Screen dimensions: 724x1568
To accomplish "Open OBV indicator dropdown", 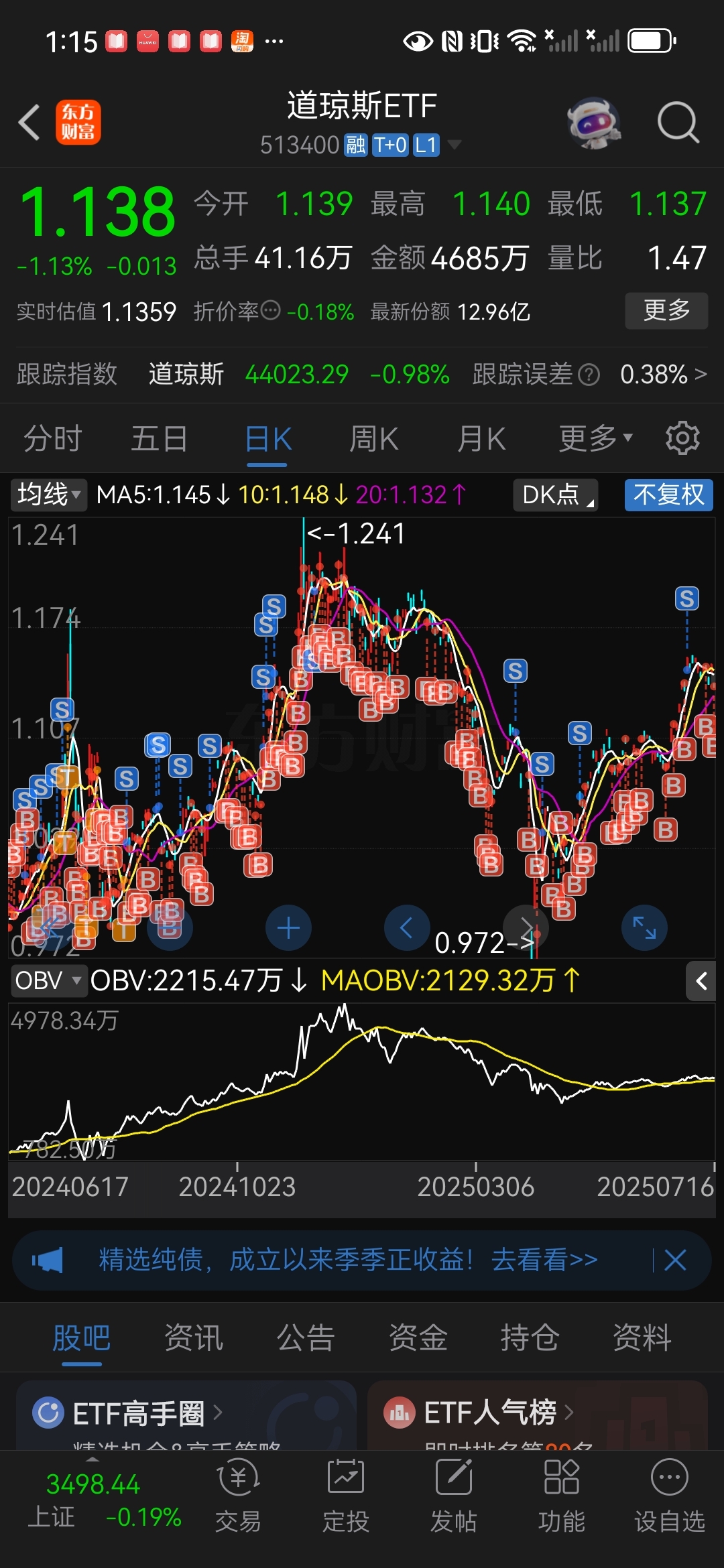I will point(48,981).
